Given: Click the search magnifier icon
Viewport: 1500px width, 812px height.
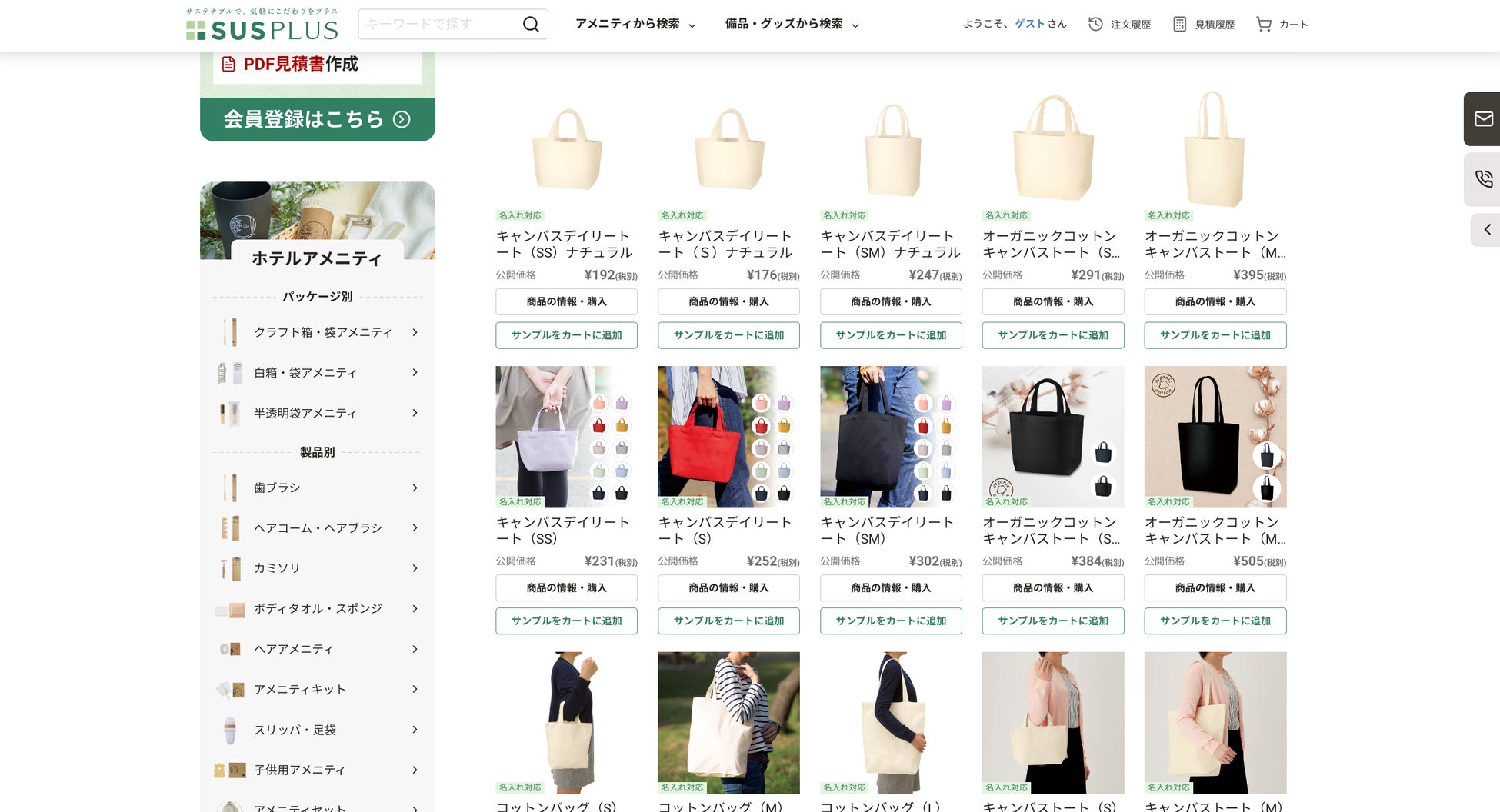Looking at the screenshot, I should tap(531, 25).
